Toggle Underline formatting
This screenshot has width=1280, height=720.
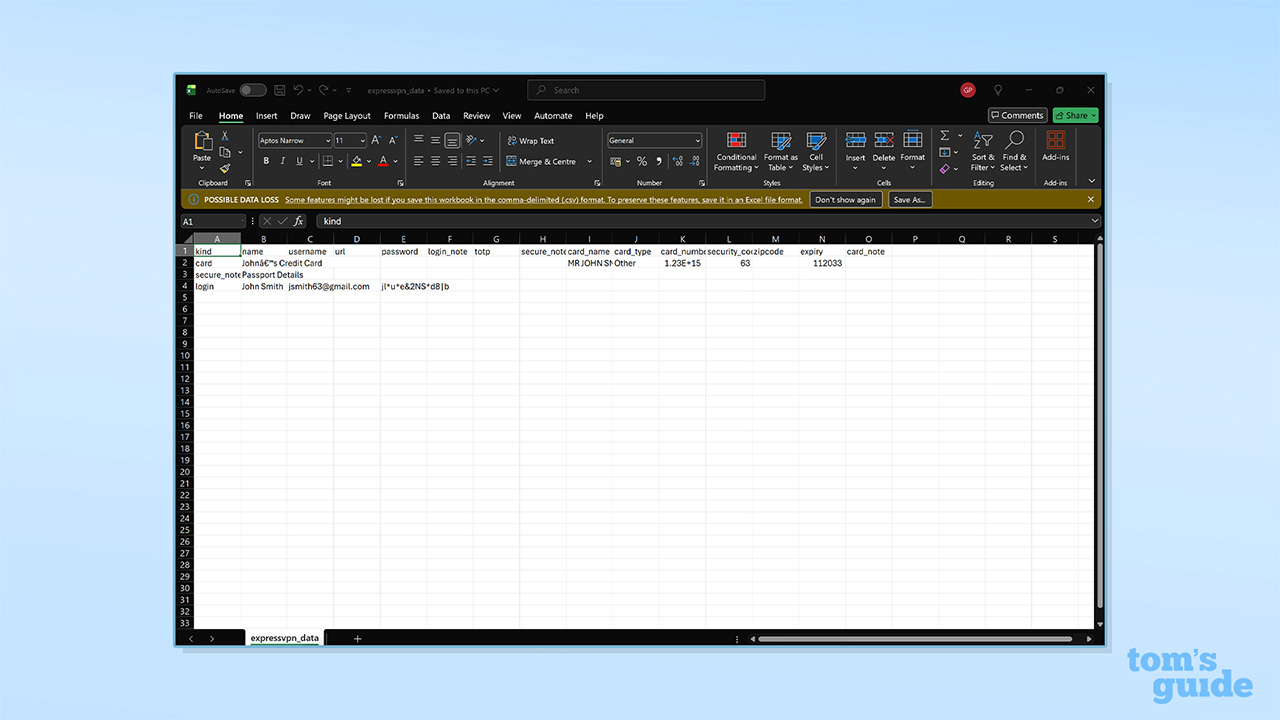tap(299, 161)
